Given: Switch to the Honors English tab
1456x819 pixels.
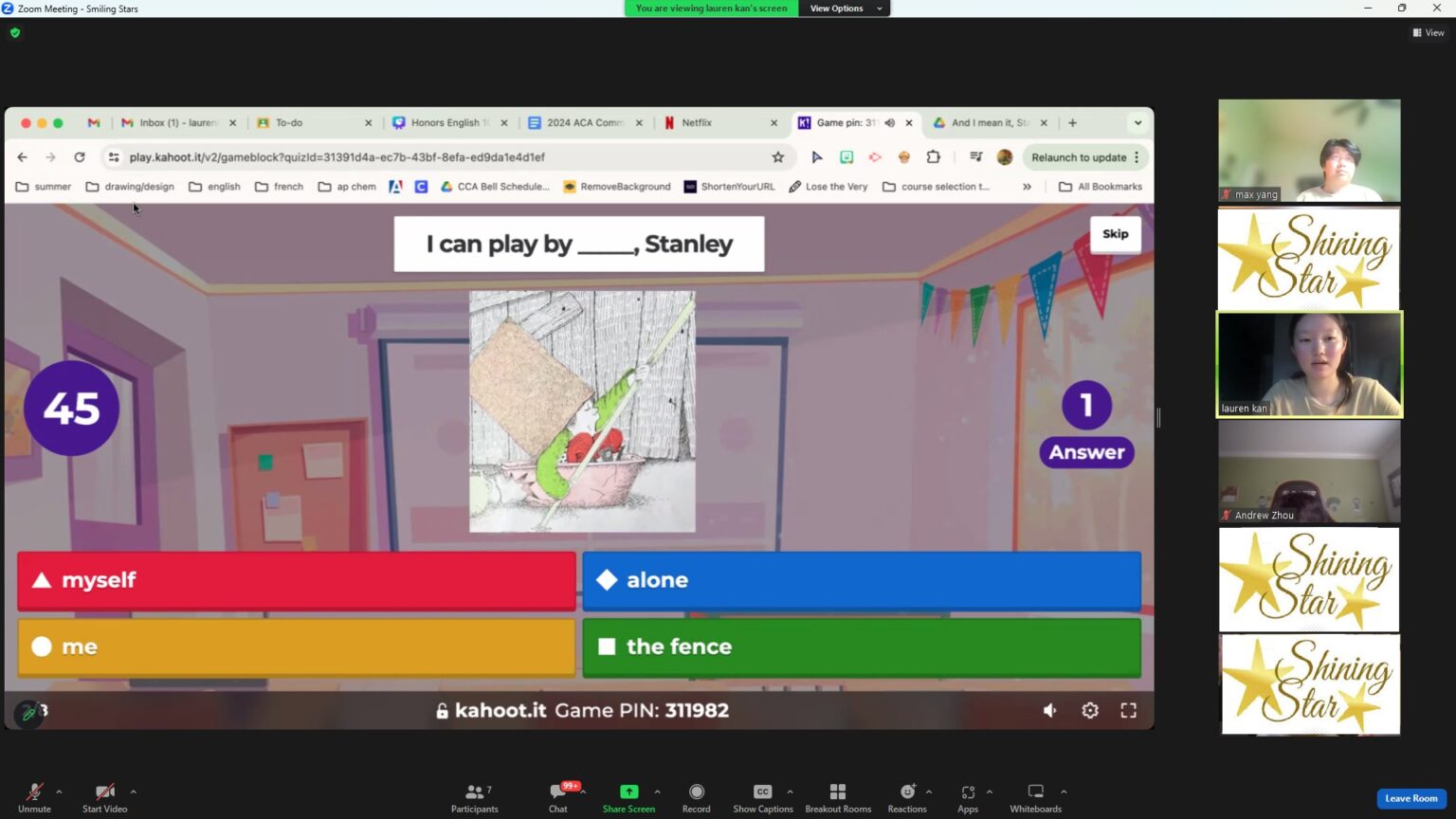Looking at the screenshot, I should (448, 123).
